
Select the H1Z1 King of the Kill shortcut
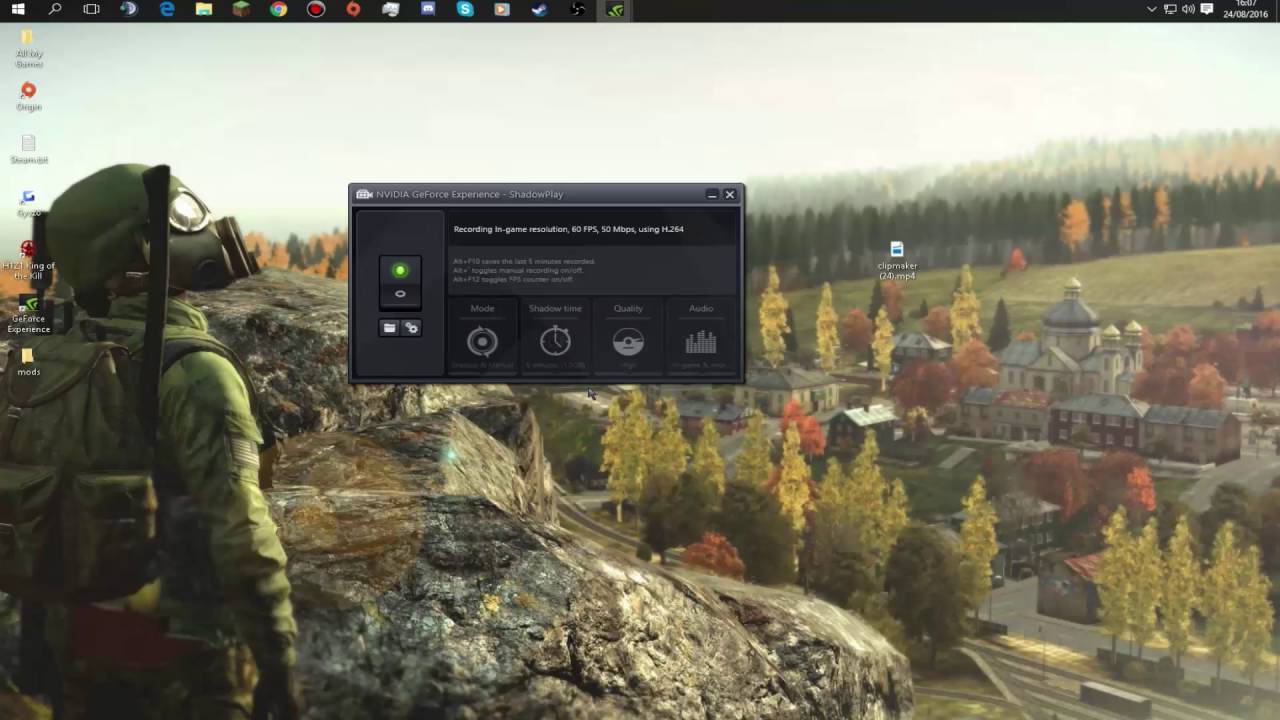[x=28, y=260]
